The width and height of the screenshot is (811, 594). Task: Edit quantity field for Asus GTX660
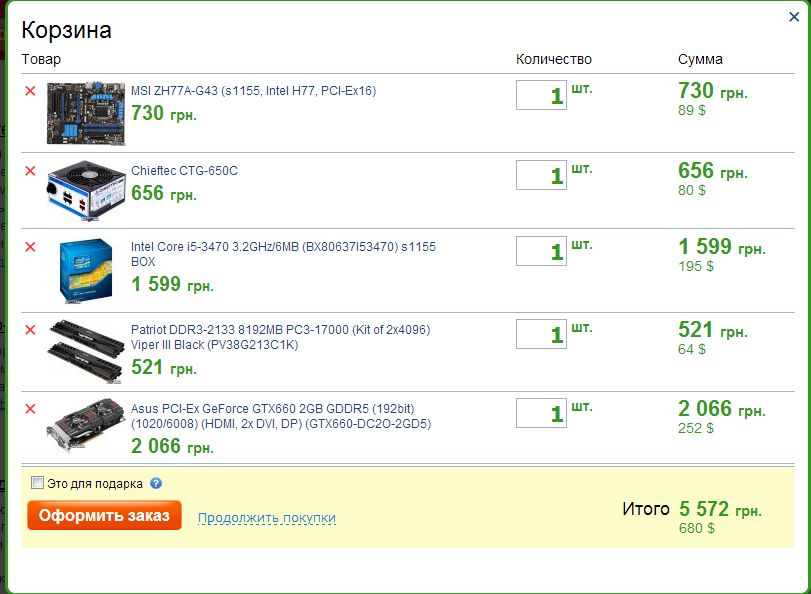(x=541, y=414)
